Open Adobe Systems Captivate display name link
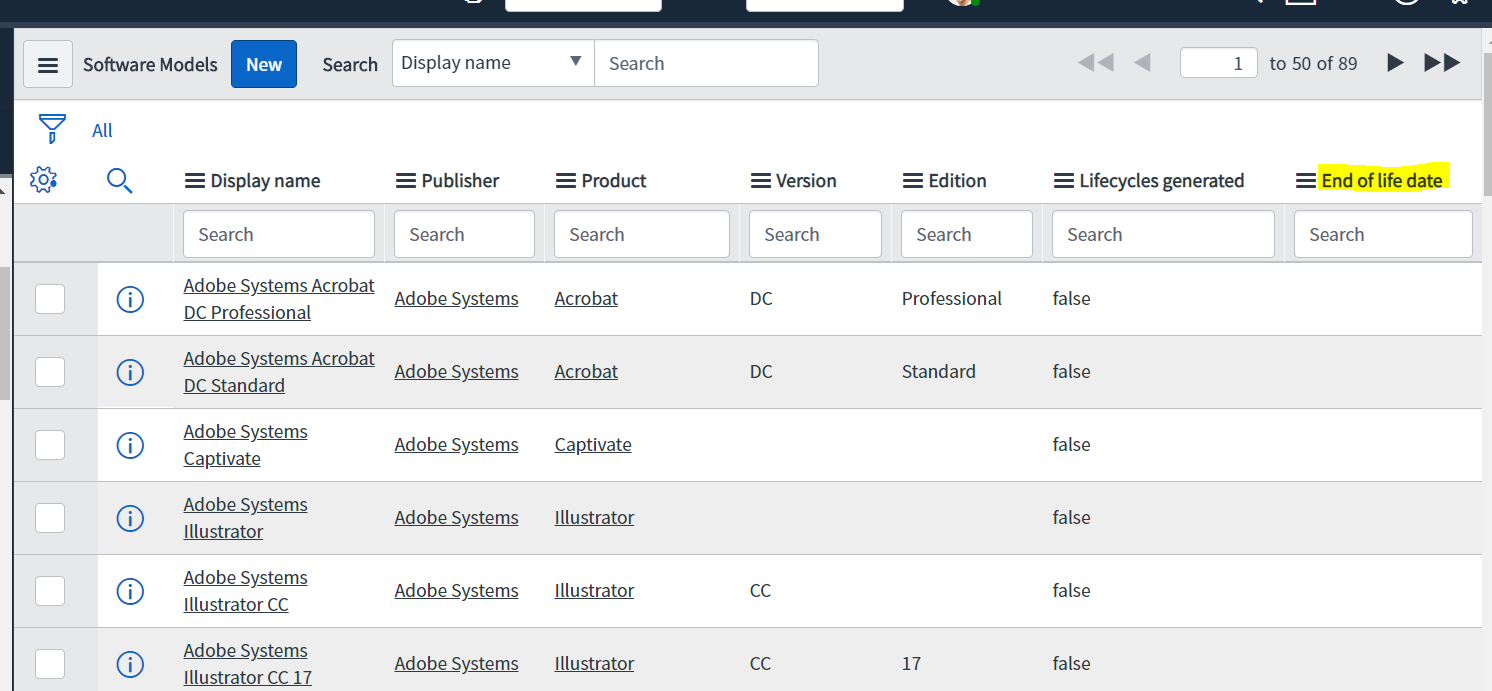This screenshot has width=1492, height=691. (x=246, y=445)
